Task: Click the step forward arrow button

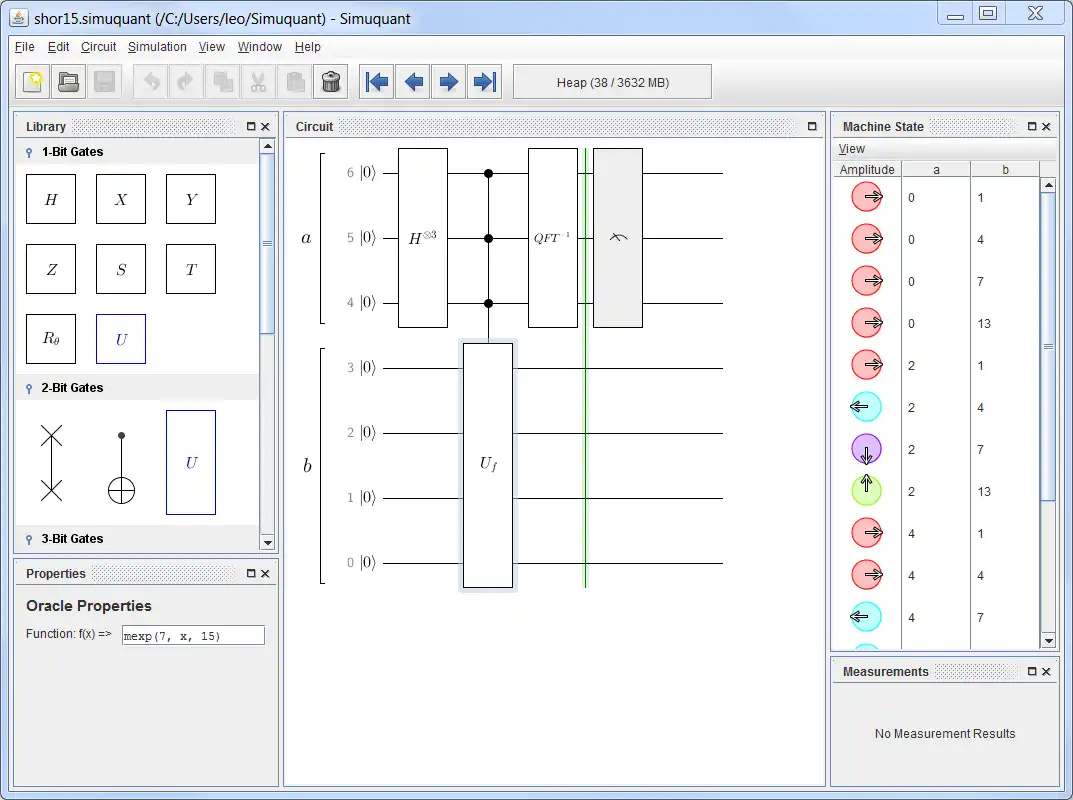Action: 449,82
